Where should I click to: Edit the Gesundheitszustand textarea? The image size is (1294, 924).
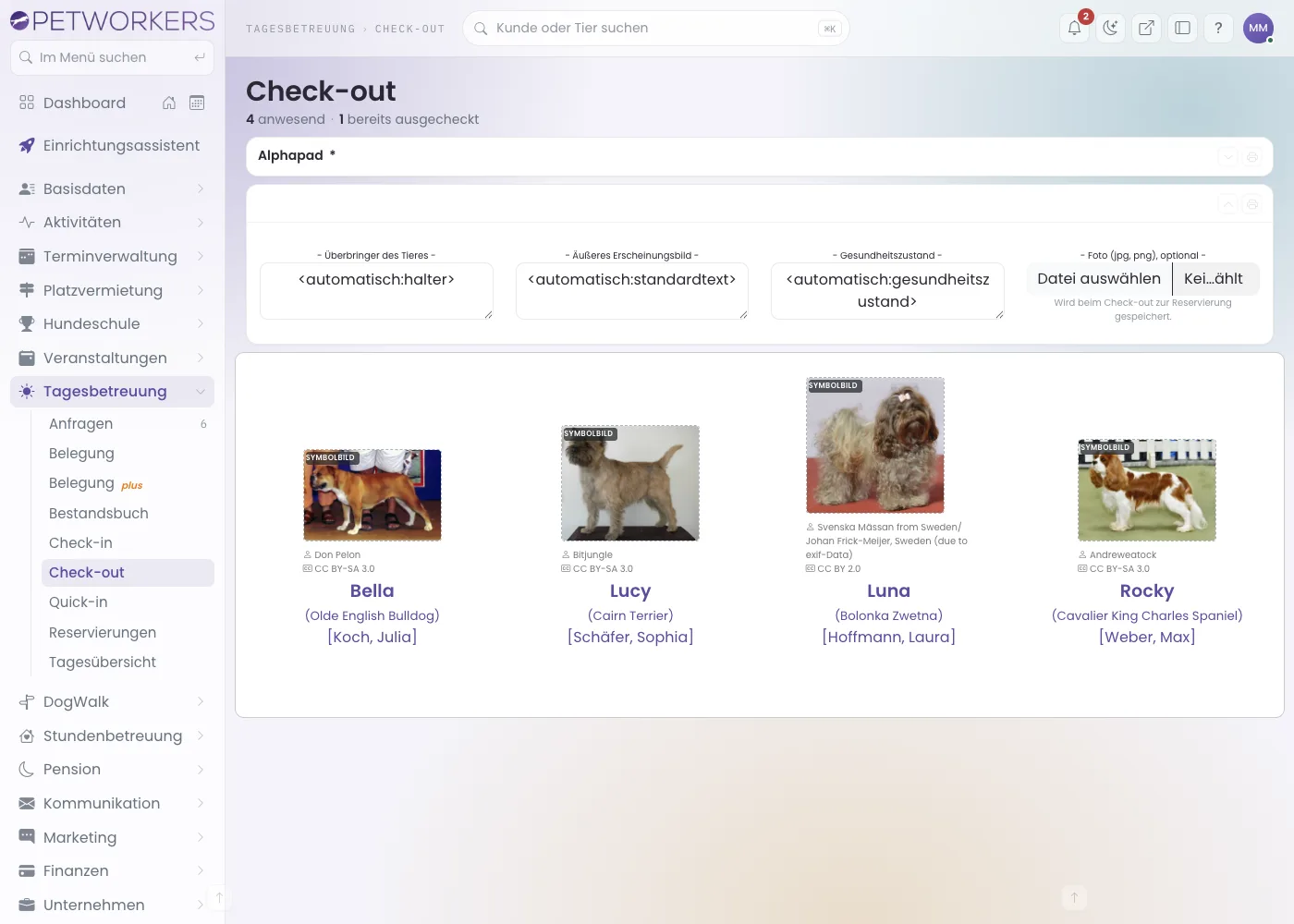(887, 291)
